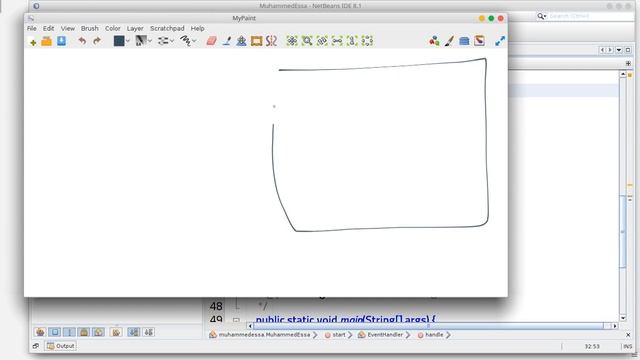
Task: Click the handle breadcrumb
Action: [434, 335]
